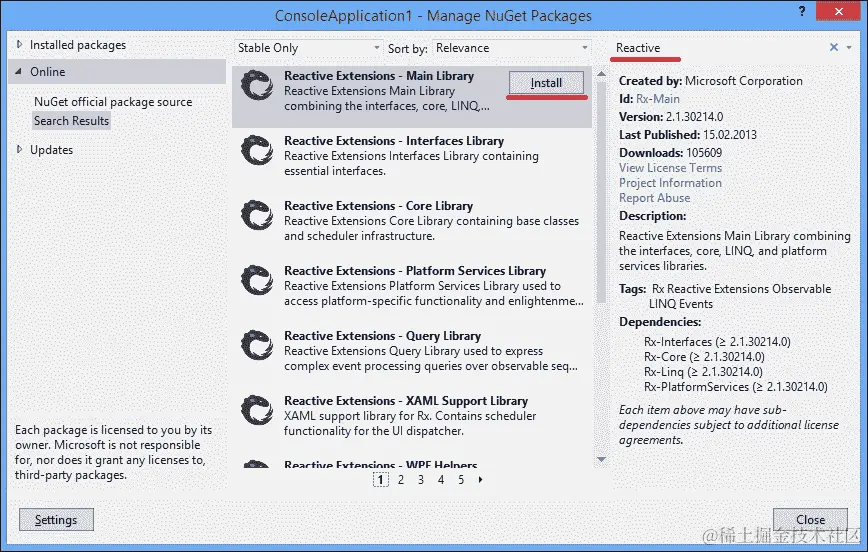Open the Settings dialog

(56, 520)
